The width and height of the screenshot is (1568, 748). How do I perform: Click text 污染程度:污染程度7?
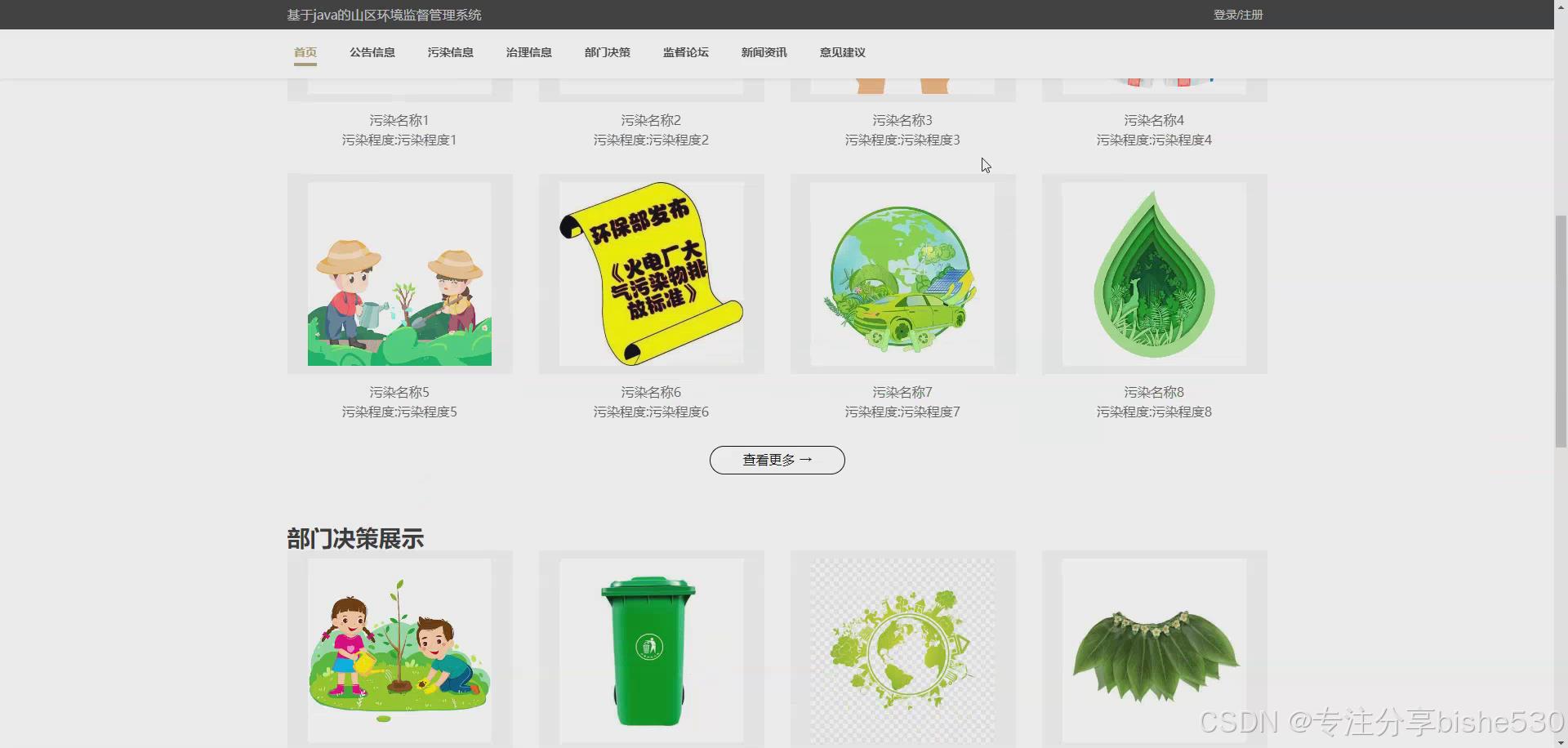pos(902,412)
